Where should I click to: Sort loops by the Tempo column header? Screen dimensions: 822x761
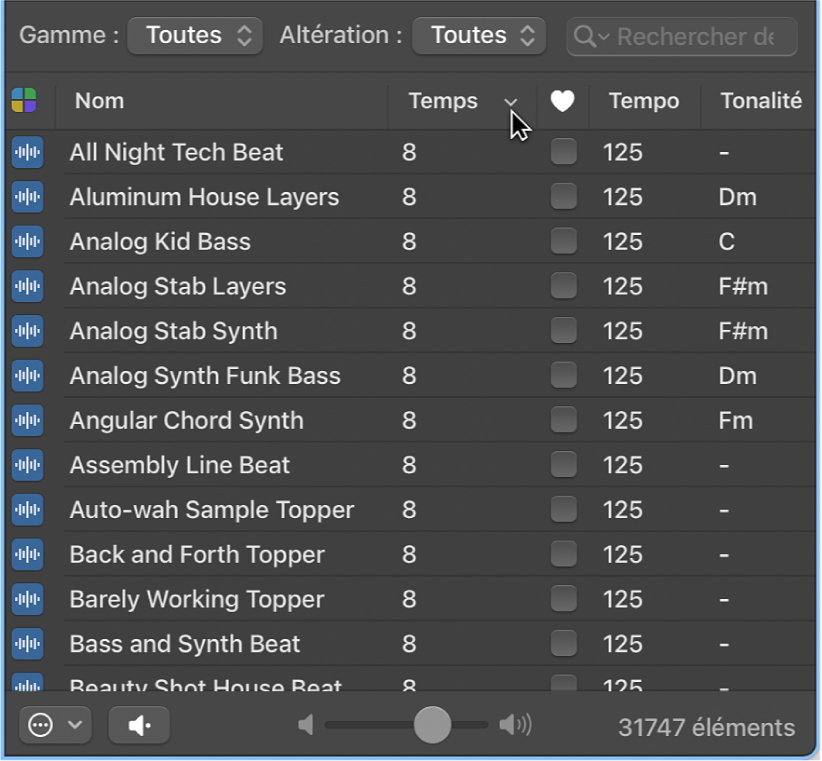click(643, 101)
